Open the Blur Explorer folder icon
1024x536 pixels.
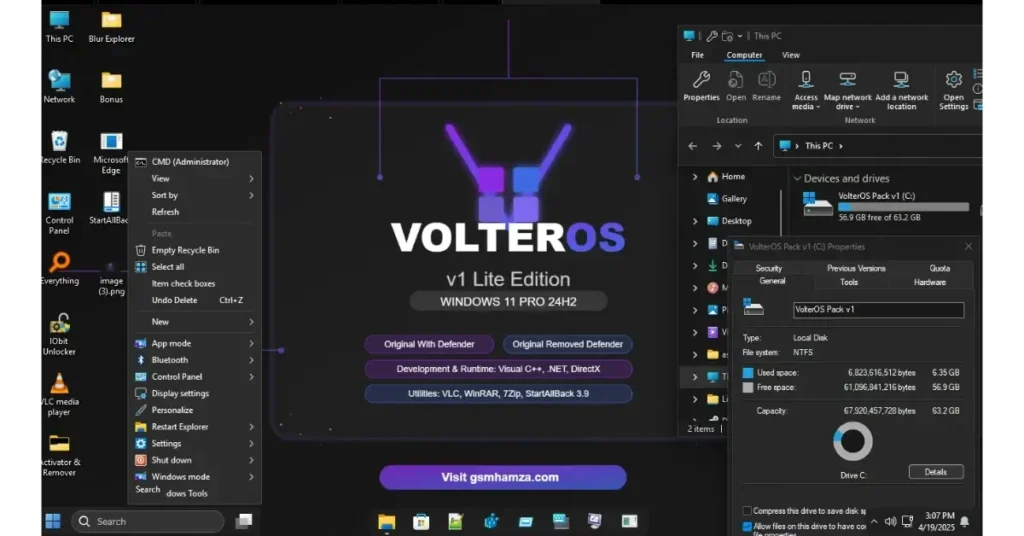pos(111,27)
